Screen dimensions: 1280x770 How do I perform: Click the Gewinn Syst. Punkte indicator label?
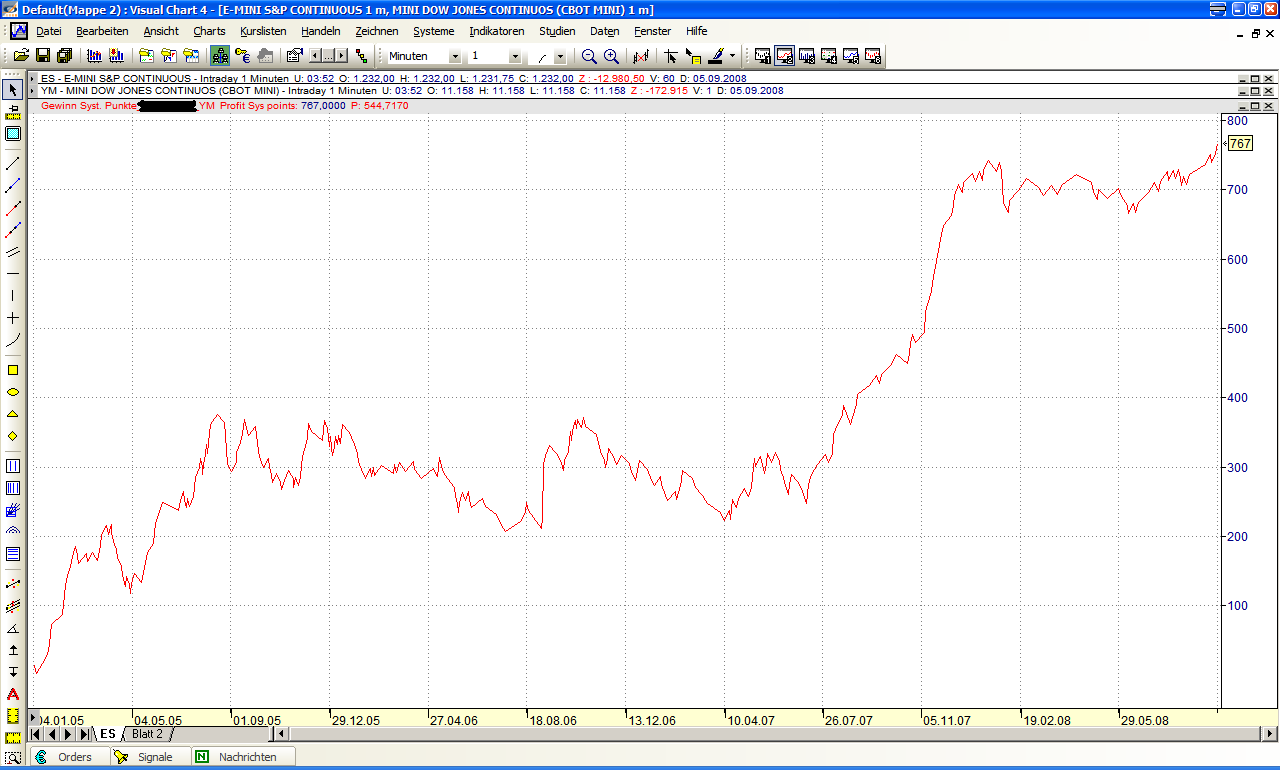point(88,105)
